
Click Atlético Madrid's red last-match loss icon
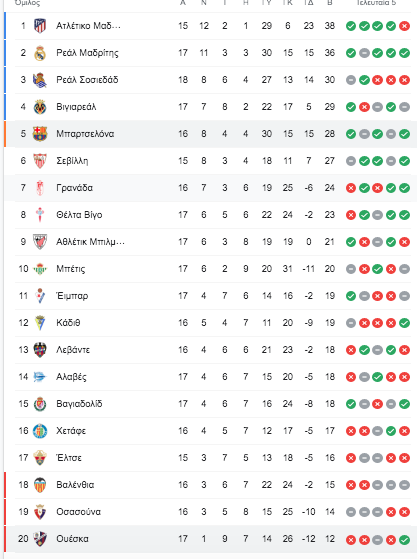(404, 26)
